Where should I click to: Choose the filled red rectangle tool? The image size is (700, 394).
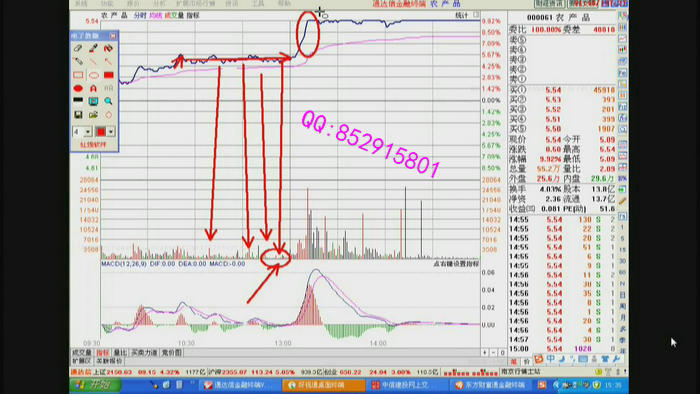108,75
